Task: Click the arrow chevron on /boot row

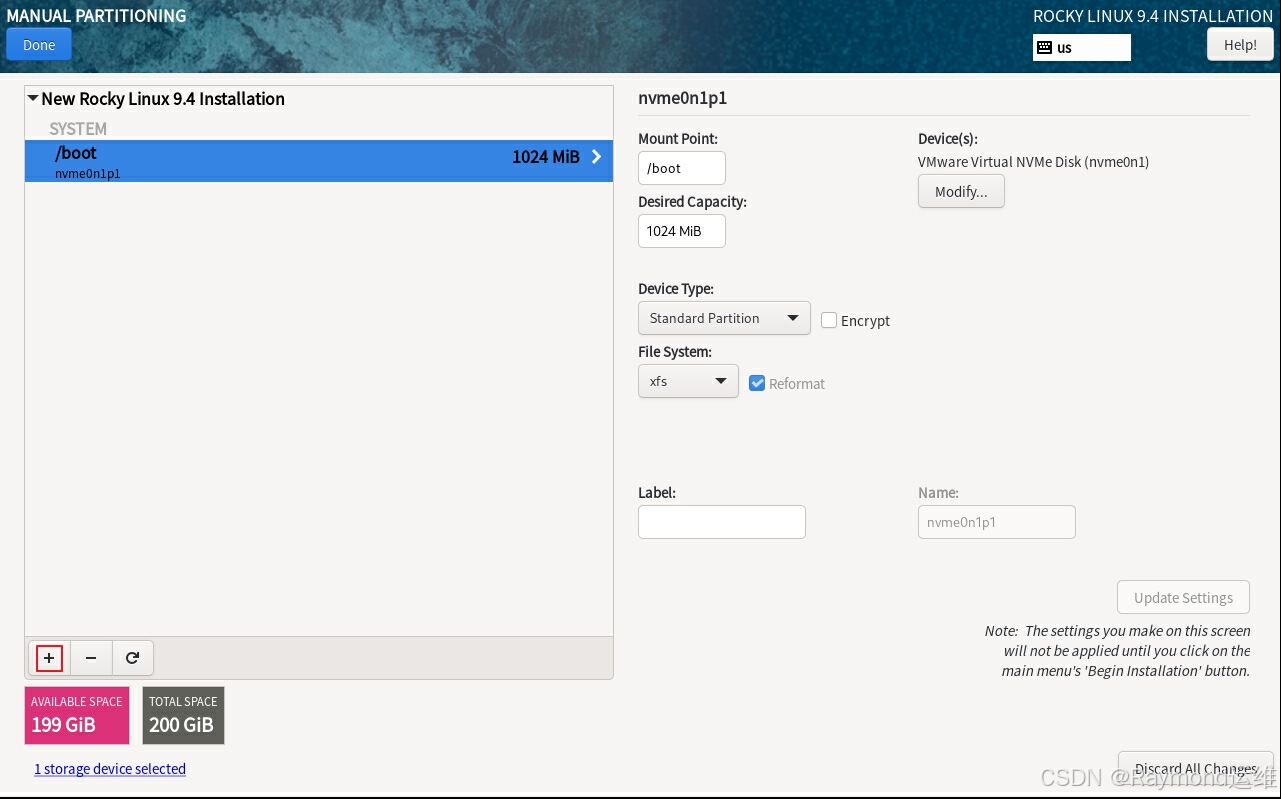Action: 597,157
